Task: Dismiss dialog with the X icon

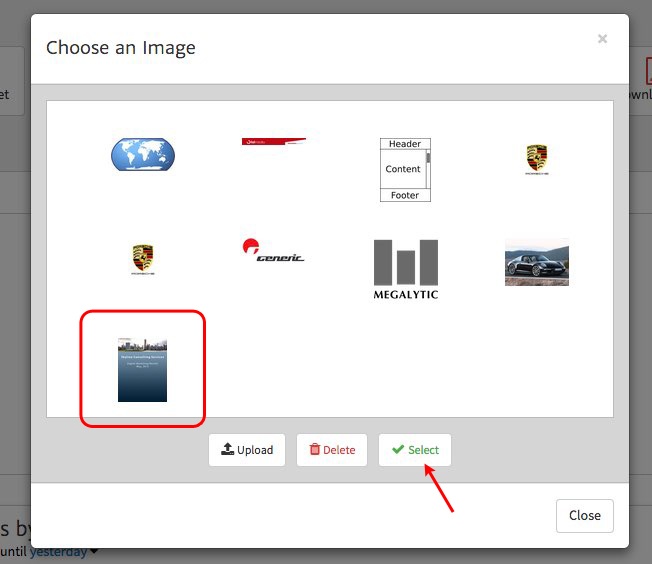Action: coord(602,39)
